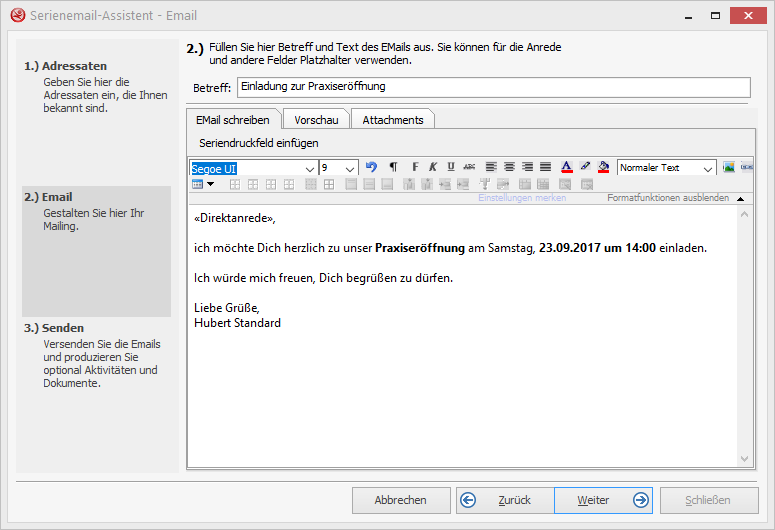Pick font color with the red A

567,167
